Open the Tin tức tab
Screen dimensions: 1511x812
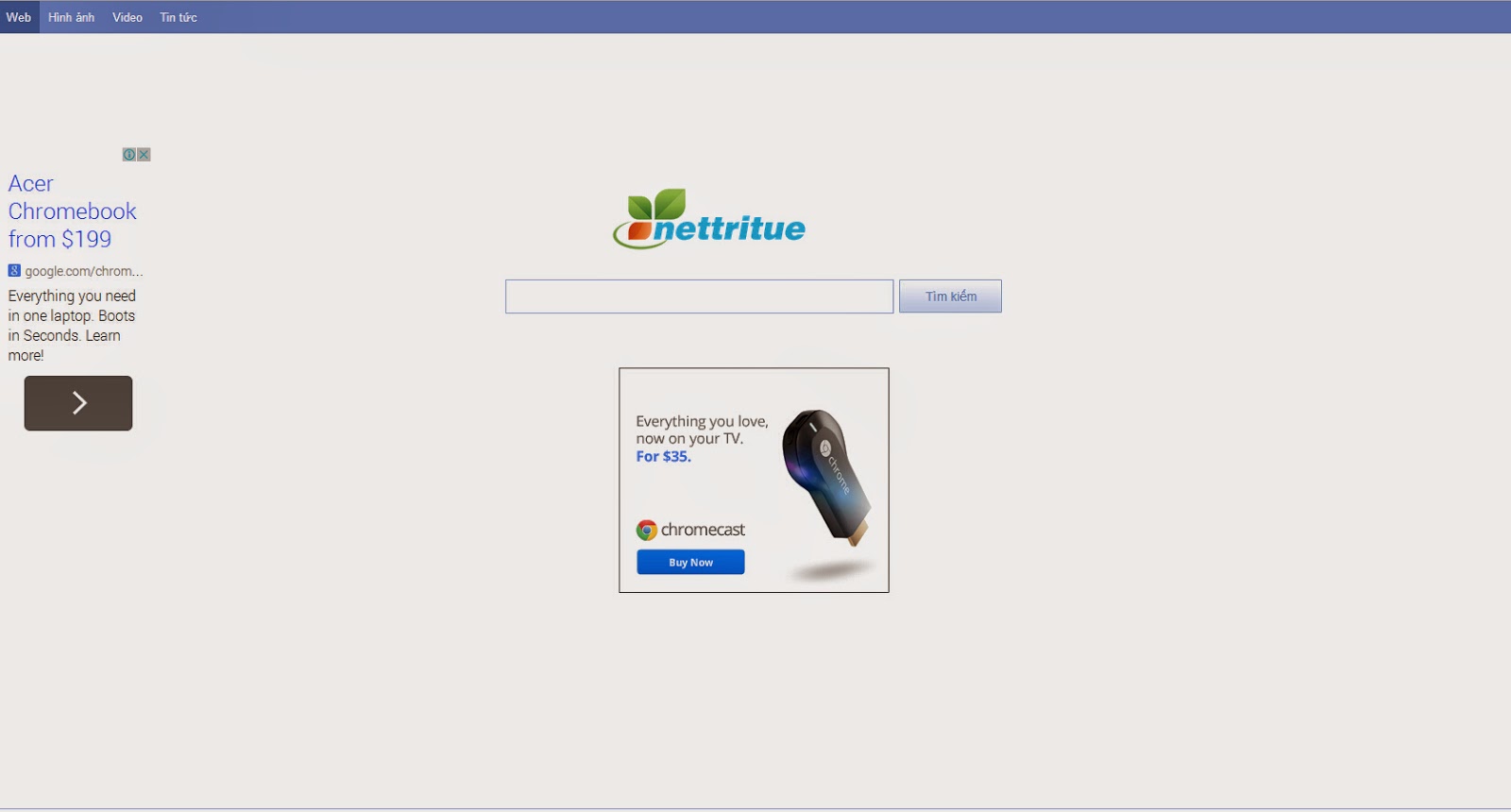pos(178,17)
